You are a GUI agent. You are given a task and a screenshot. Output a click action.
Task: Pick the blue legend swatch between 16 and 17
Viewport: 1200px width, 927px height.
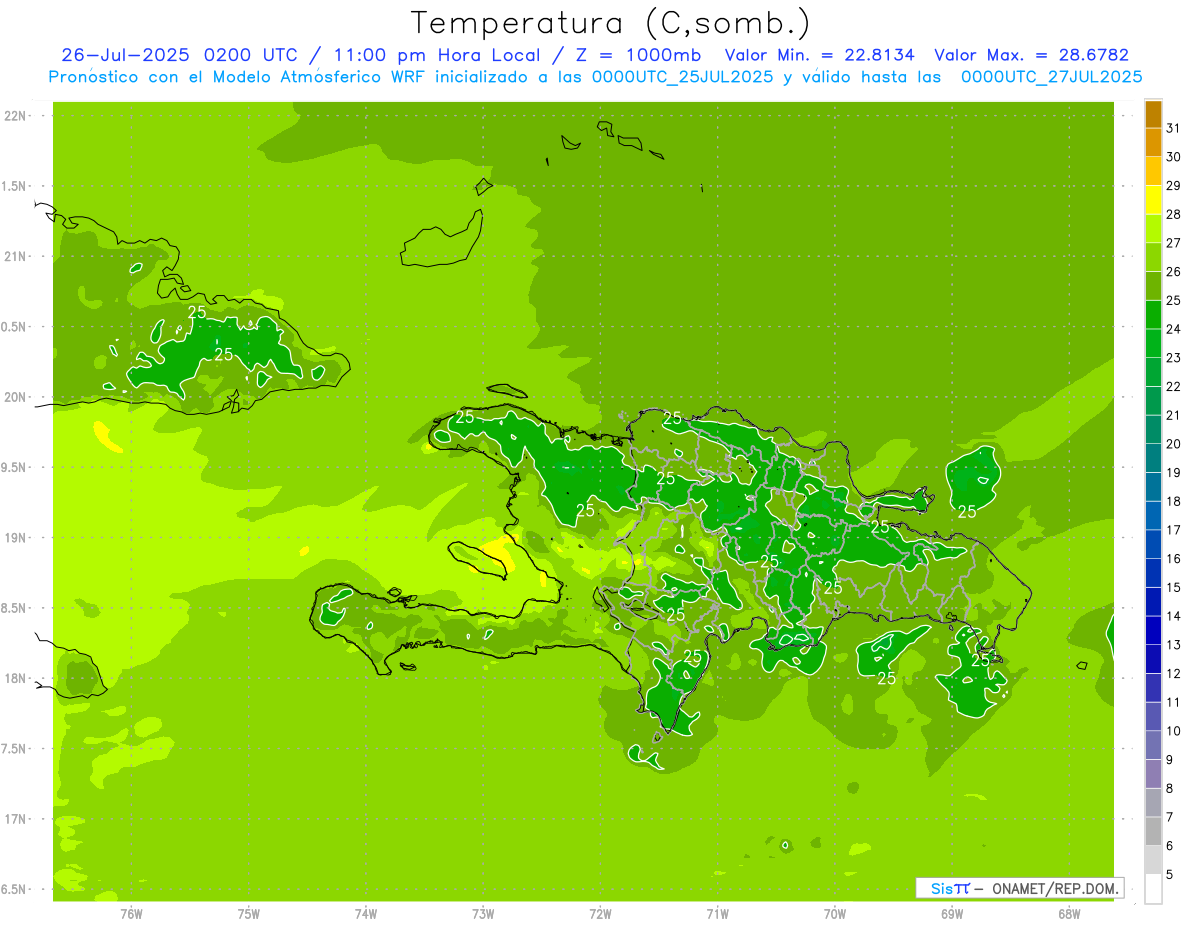point(1153,544)
